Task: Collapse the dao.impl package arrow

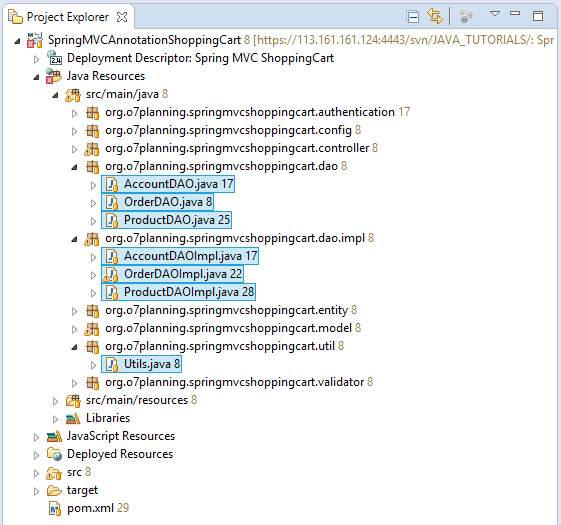Action: (74, 239)
